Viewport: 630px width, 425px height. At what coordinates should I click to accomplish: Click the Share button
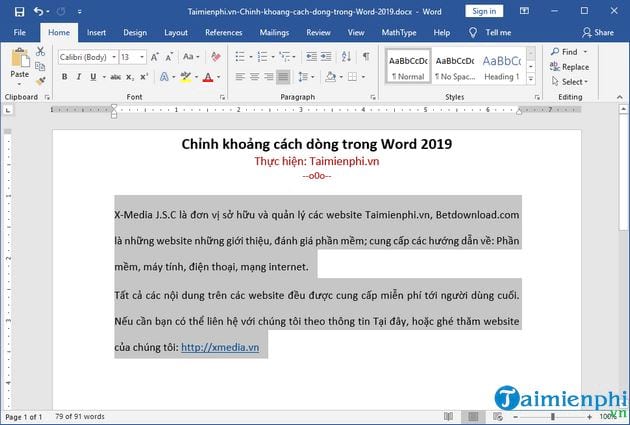coord(598,33)
